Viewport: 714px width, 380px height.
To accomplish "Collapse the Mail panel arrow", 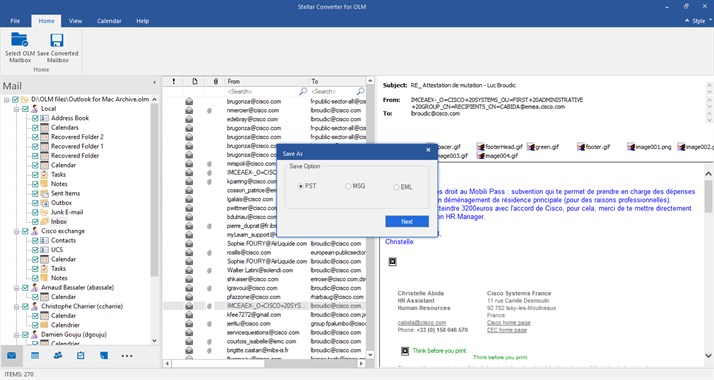I will [x=154, y=82].
